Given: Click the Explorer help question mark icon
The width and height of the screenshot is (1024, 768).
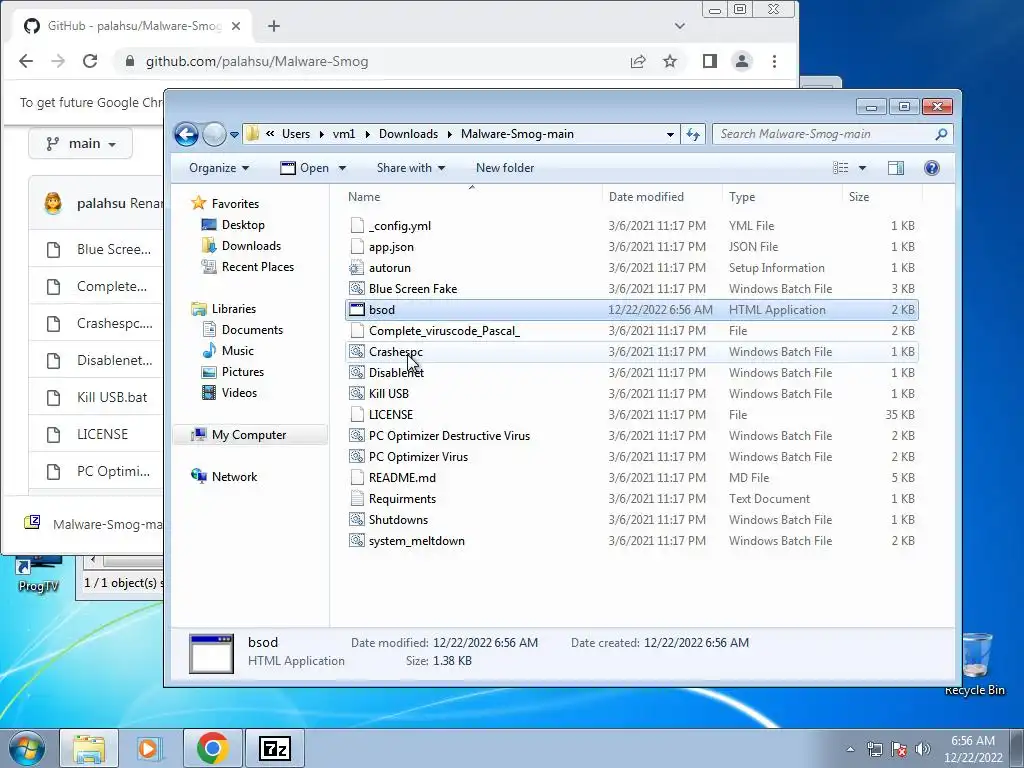Looking at the screenshot, I should (932, 168).
